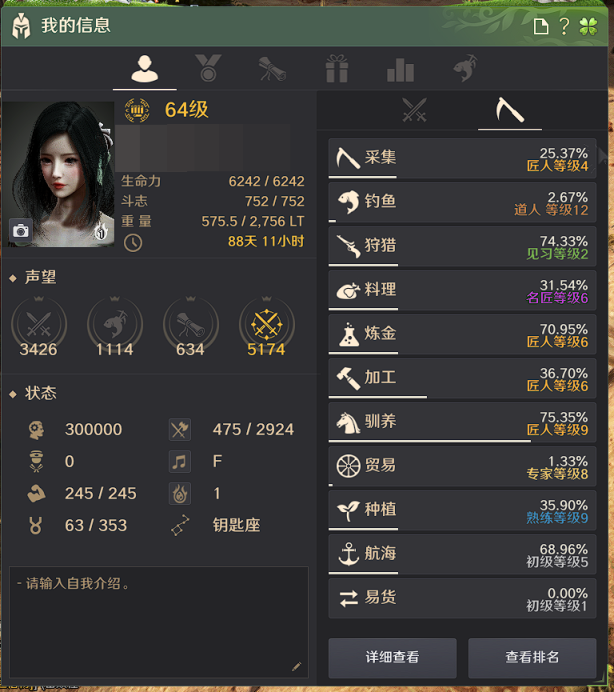Switch to the scroll quest tab
The width and height of the screenshot is (614, 692).
click(272, 69)
